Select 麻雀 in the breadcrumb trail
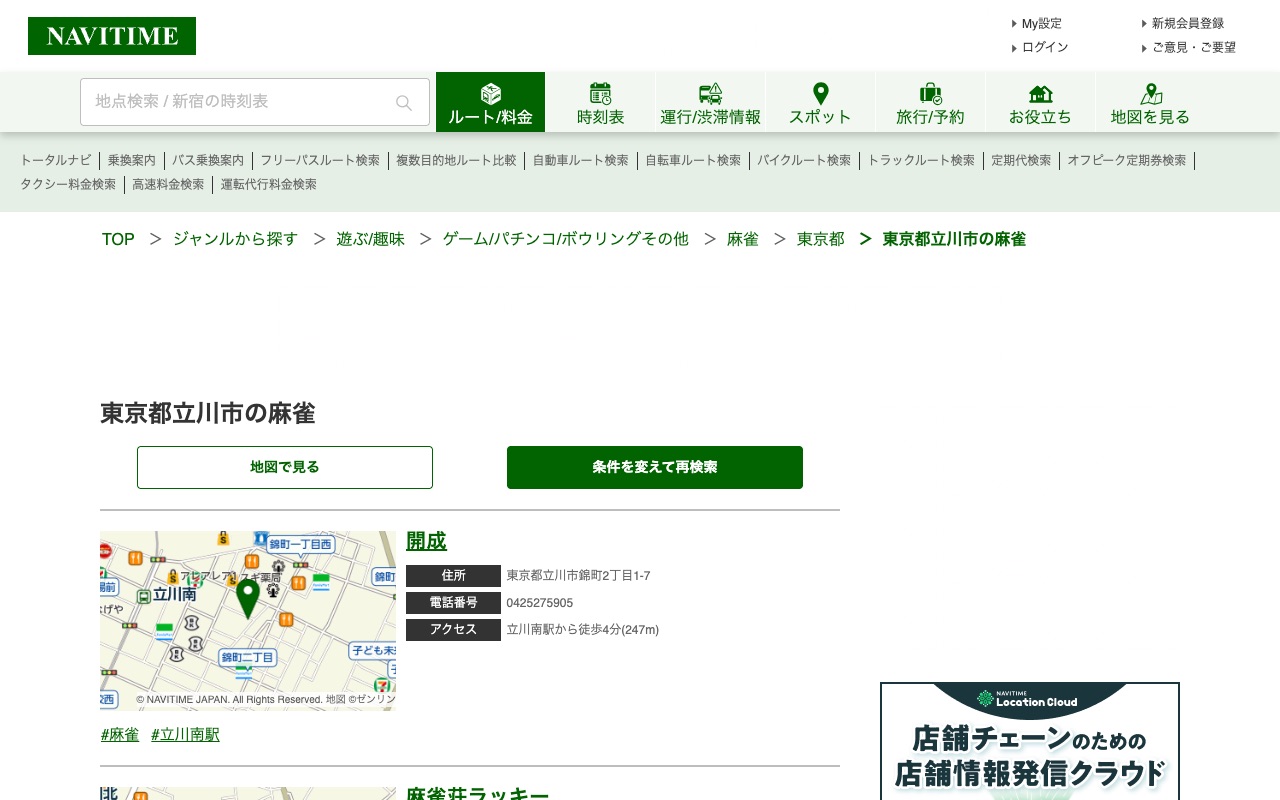This screenshot has width=1280, height=800. coord(743,239)
